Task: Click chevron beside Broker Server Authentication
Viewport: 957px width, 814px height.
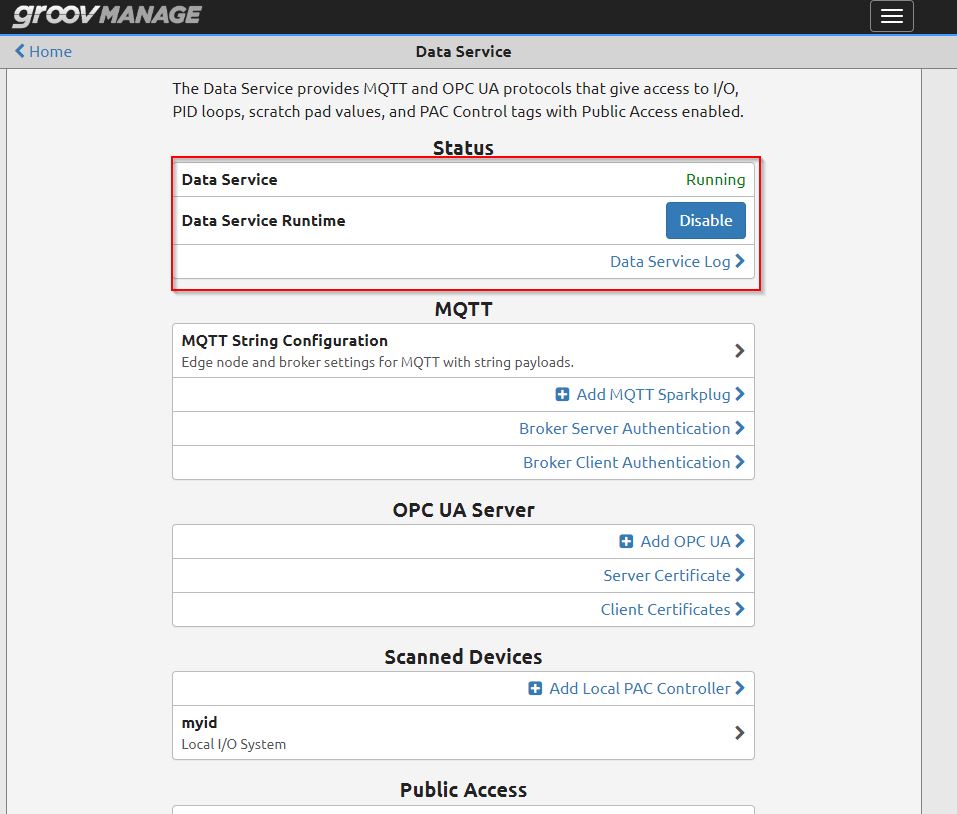Action: [x=740, y=428]
